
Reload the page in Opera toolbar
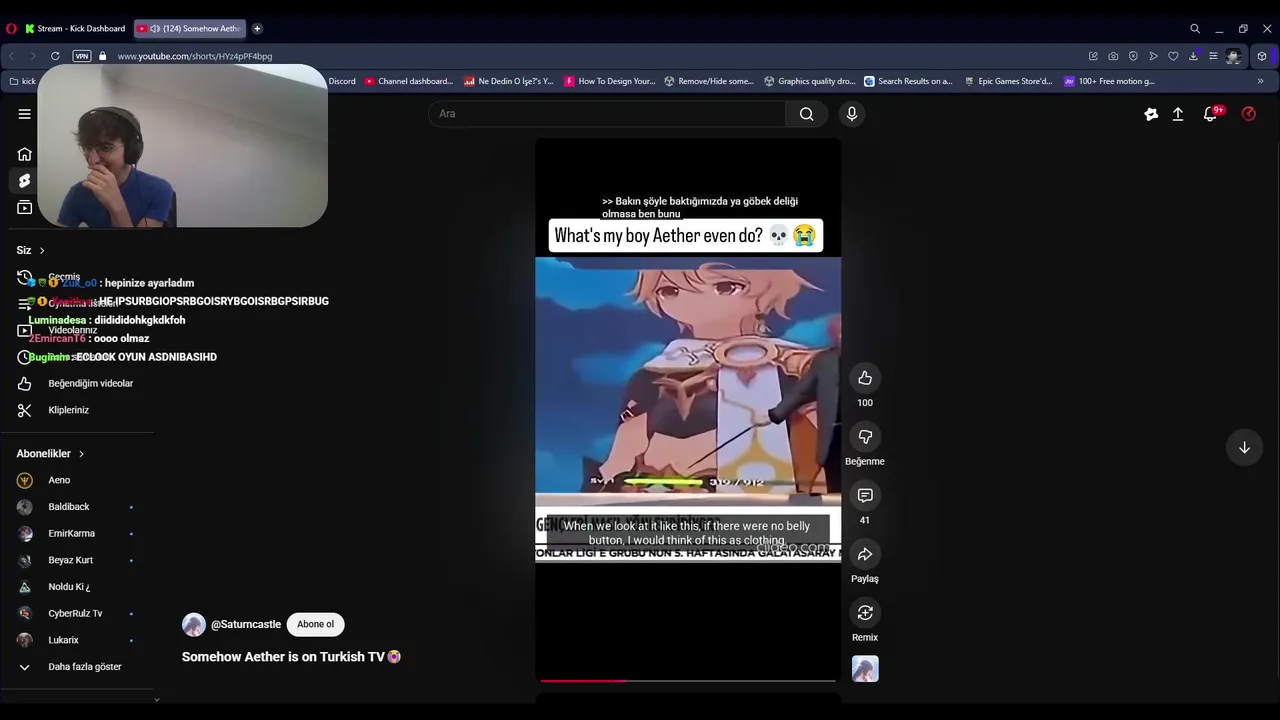pos(55,56)
